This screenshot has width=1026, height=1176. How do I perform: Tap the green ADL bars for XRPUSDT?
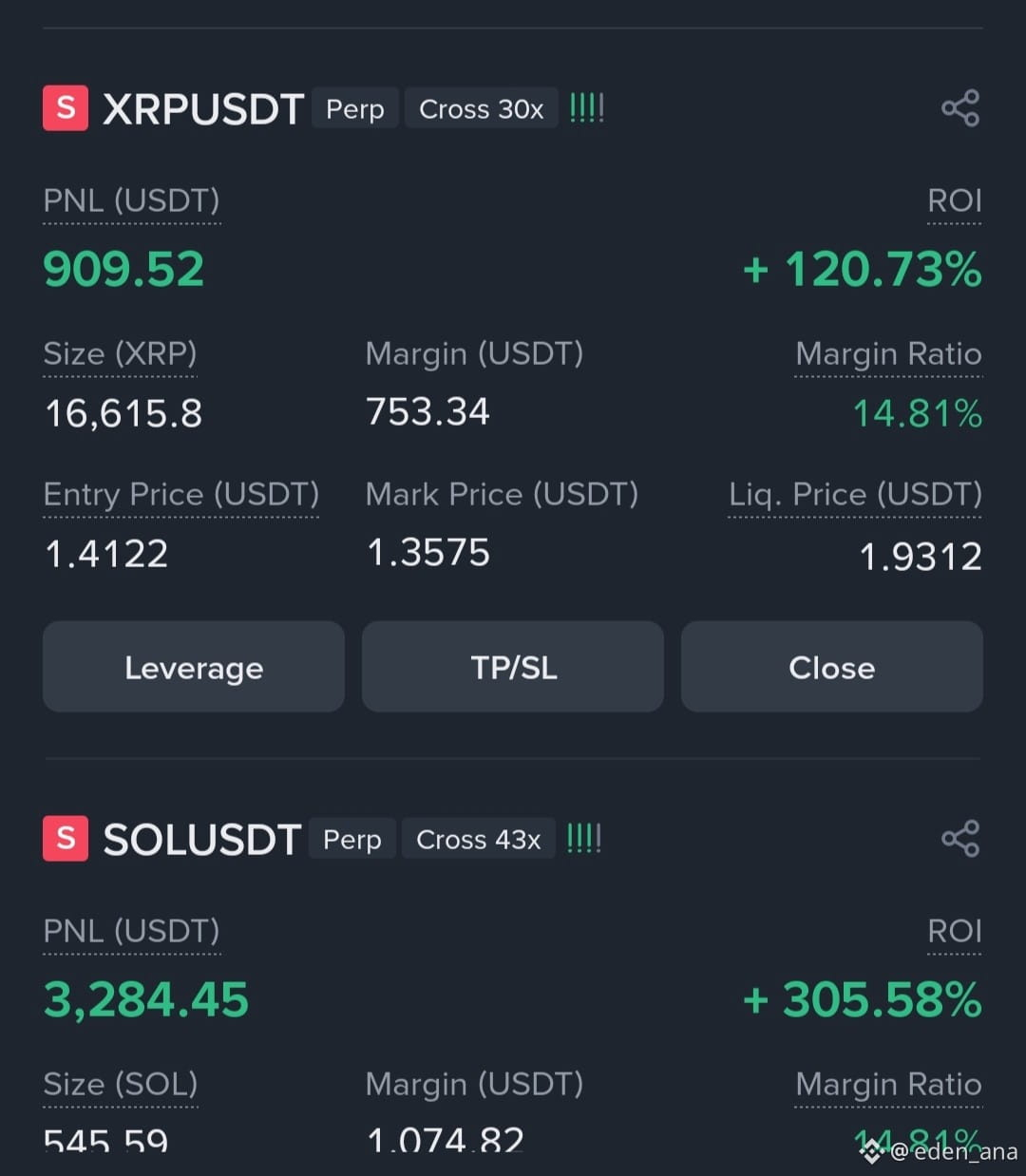(x=586, y=108)
